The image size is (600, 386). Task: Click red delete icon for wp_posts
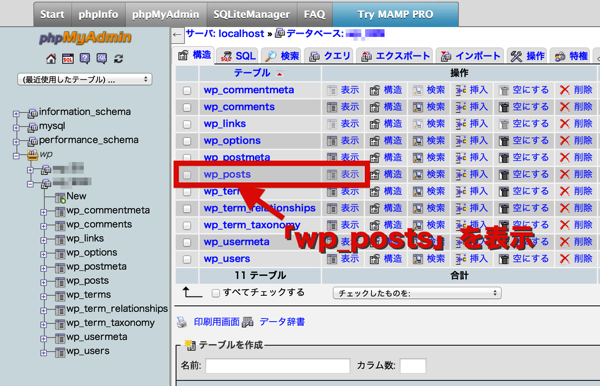pos(565,174)
